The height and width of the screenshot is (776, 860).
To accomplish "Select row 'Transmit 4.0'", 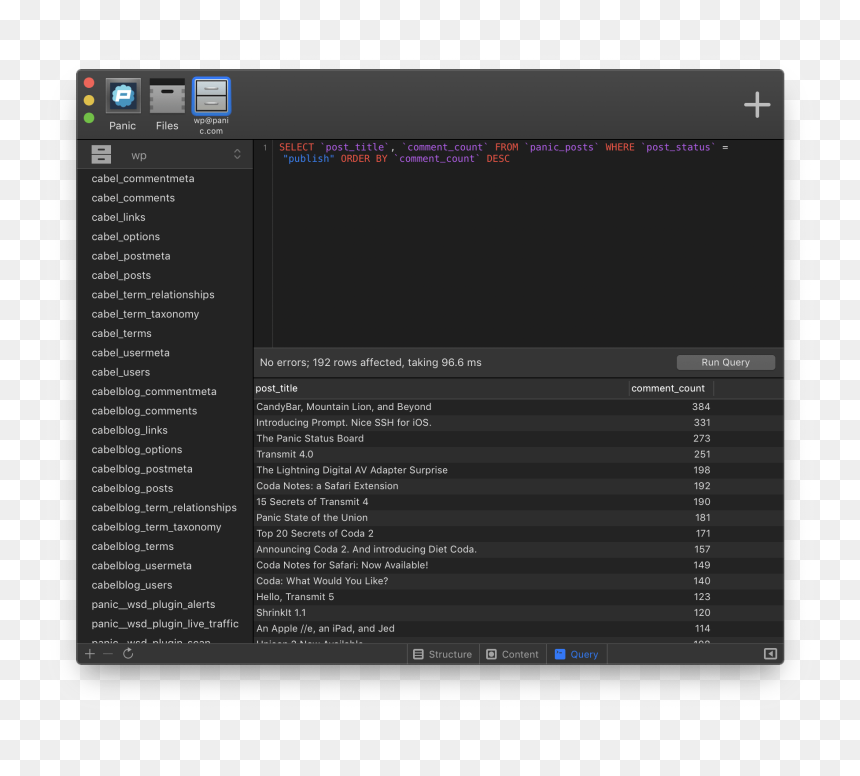I will (x=518, y=454).
